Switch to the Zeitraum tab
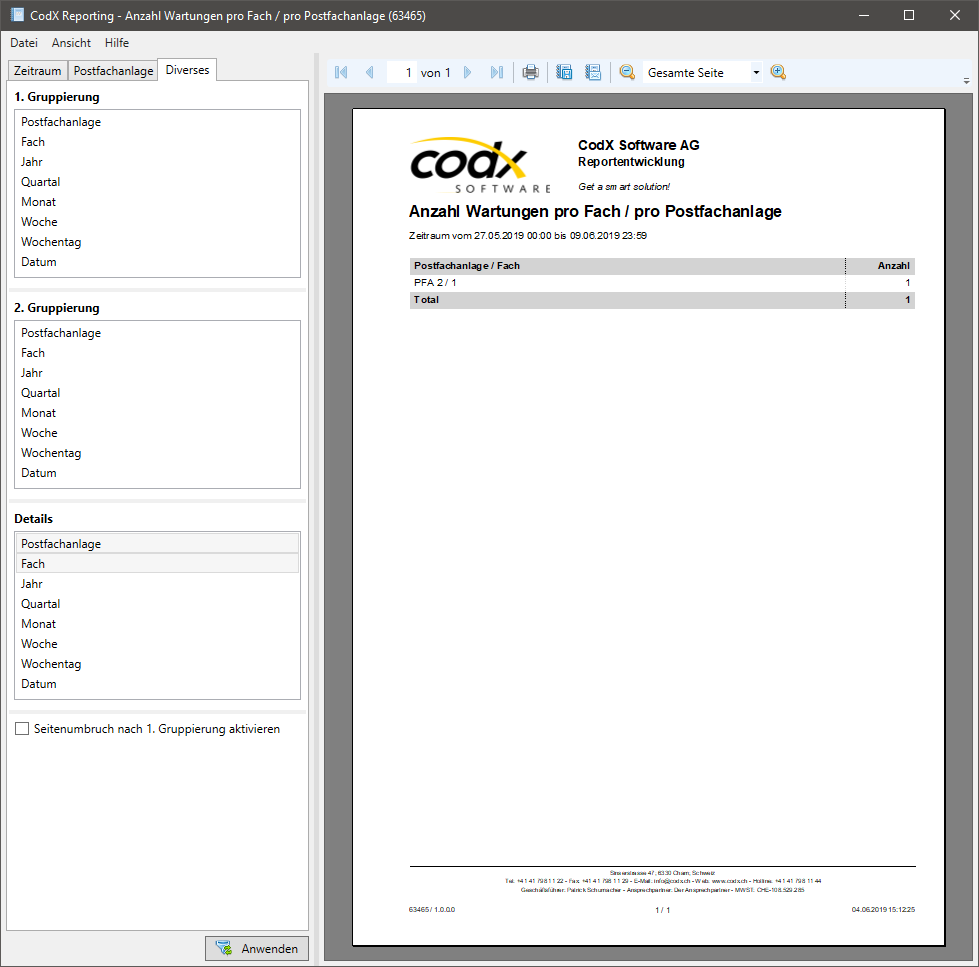This screenshot has width=979, height=967. coord(37,71)
